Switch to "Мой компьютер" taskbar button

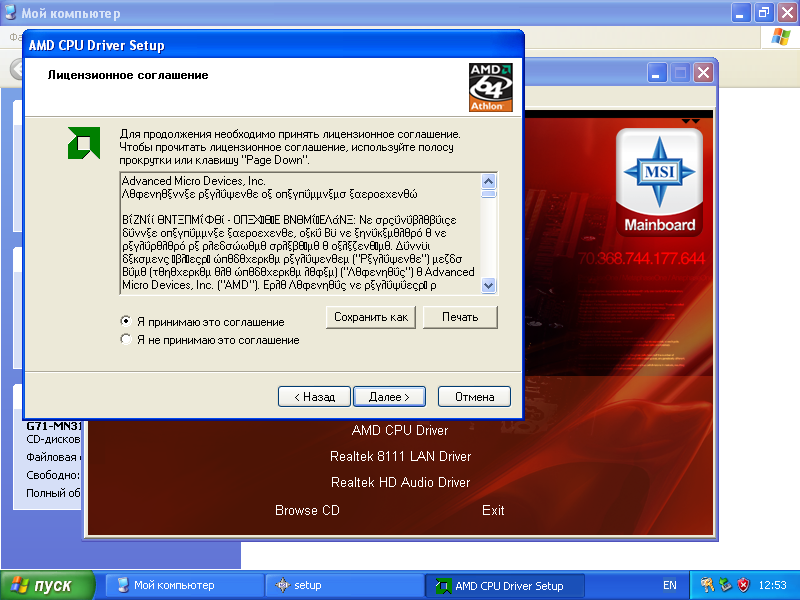(x=185, y=585)
